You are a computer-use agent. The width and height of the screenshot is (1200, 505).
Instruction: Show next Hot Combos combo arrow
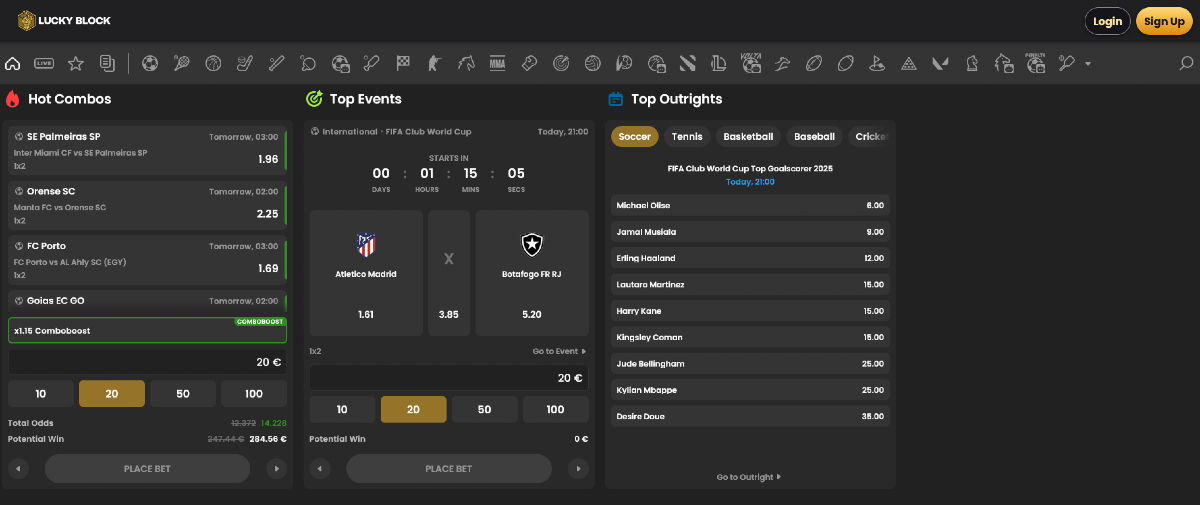276,468
